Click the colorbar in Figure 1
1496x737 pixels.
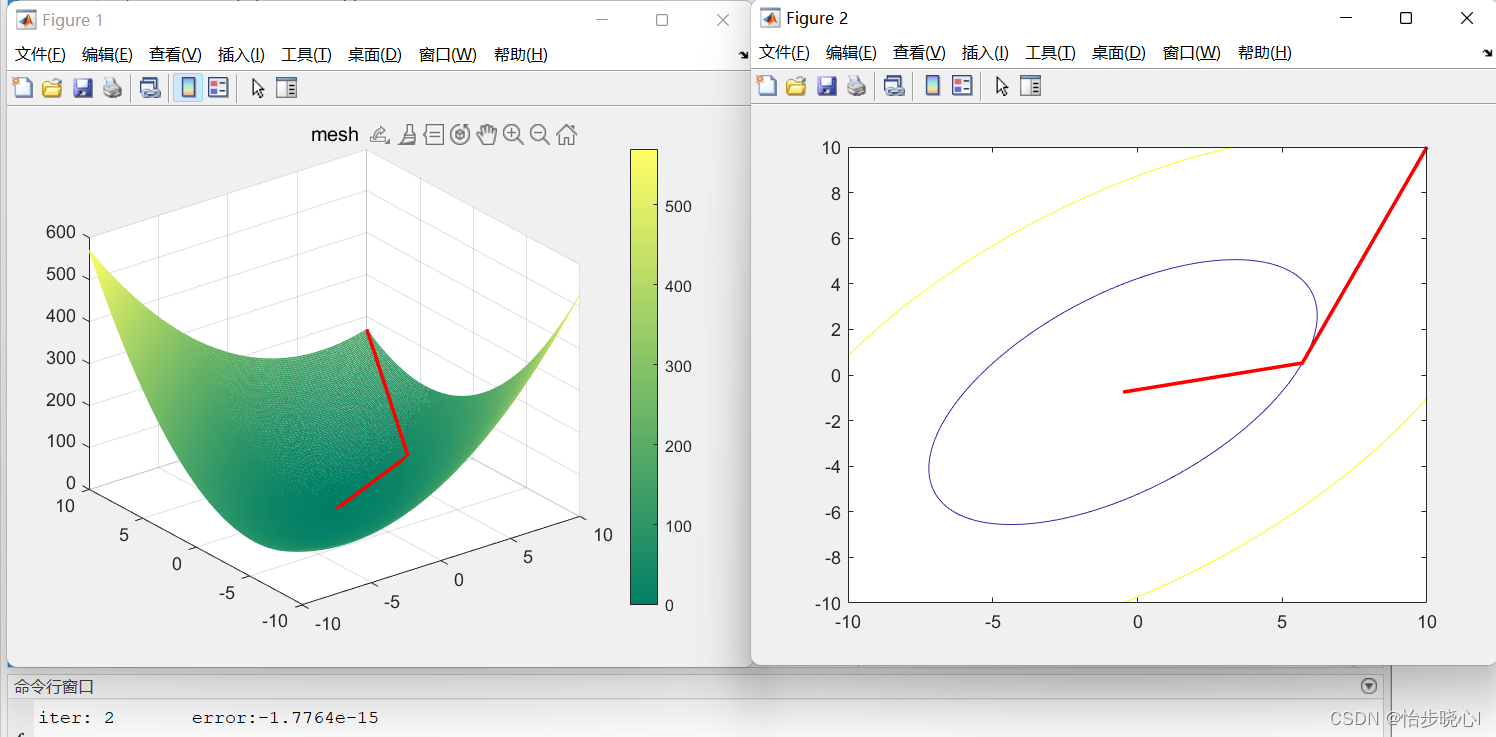tap(644, 376)
